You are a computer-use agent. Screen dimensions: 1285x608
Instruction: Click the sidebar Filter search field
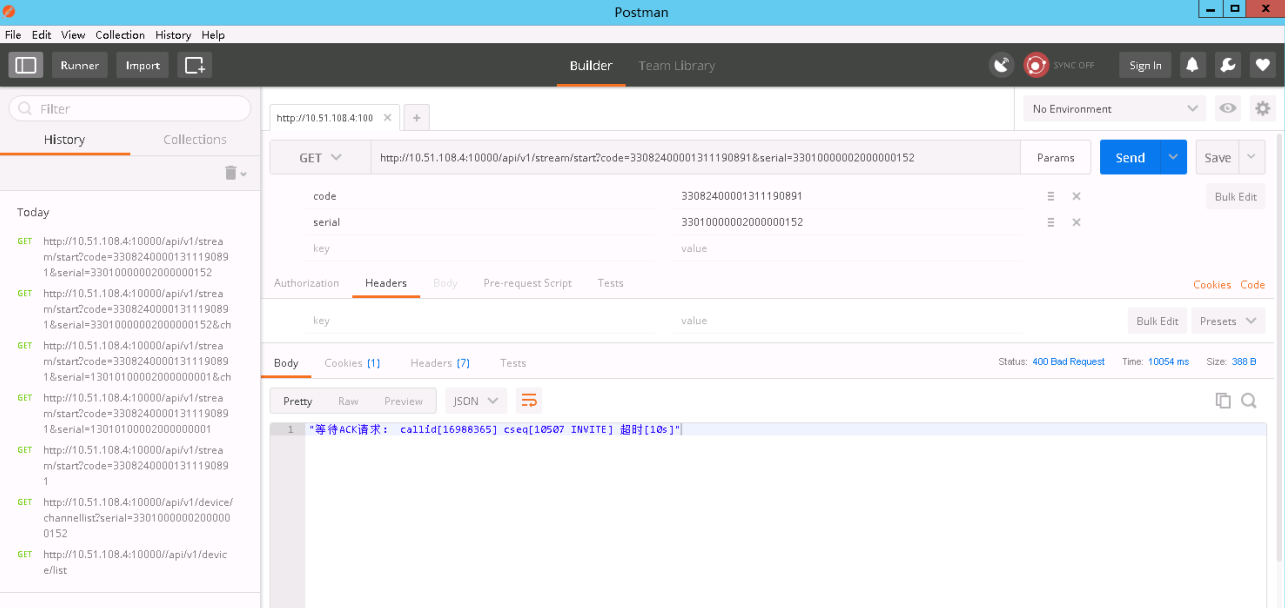[x=130, y=108]
